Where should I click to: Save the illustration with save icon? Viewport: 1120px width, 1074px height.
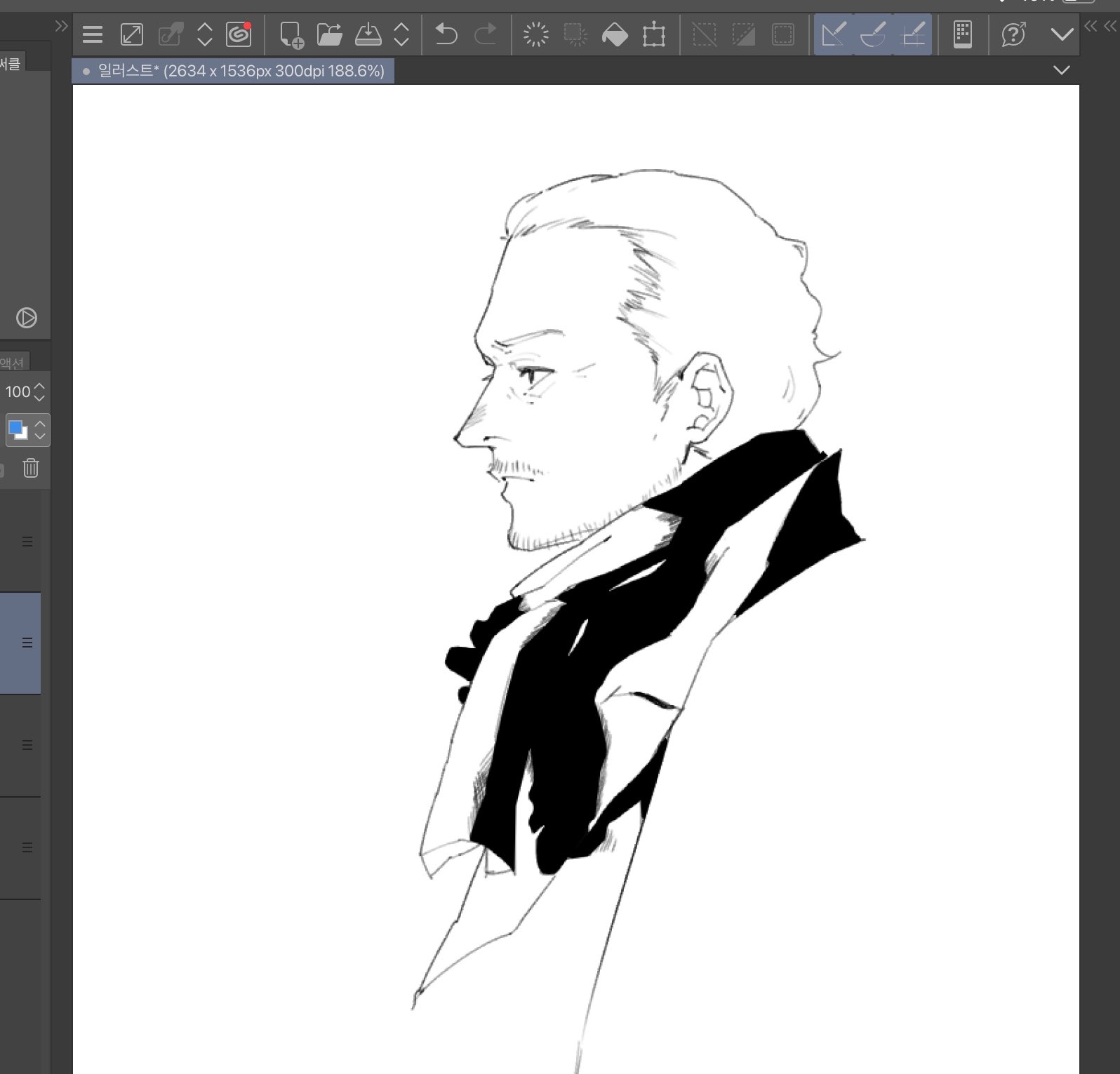coord(368,34)
